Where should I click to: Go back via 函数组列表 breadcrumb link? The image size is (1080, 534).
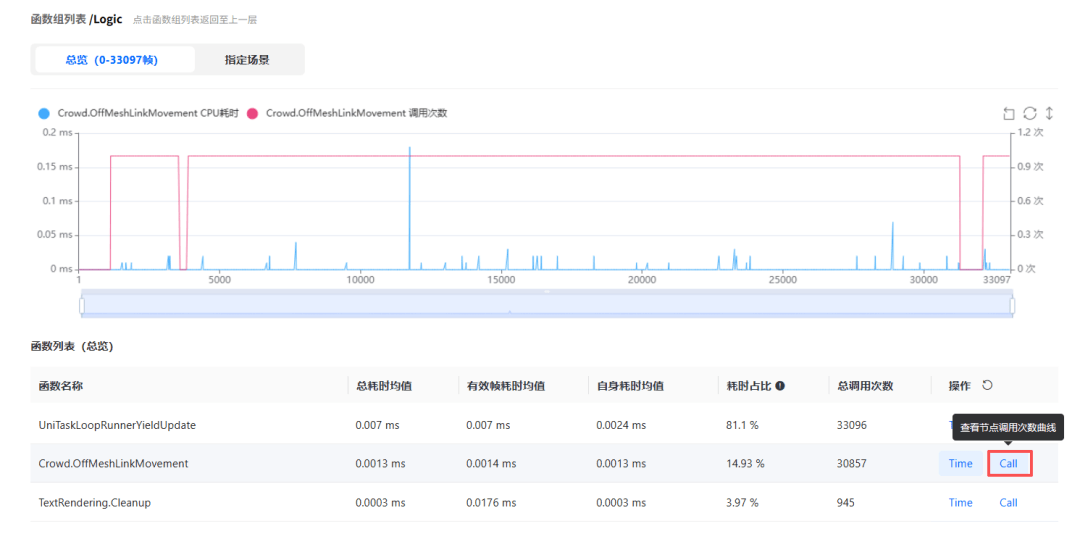pyautogui.click(x=59, y=20)
